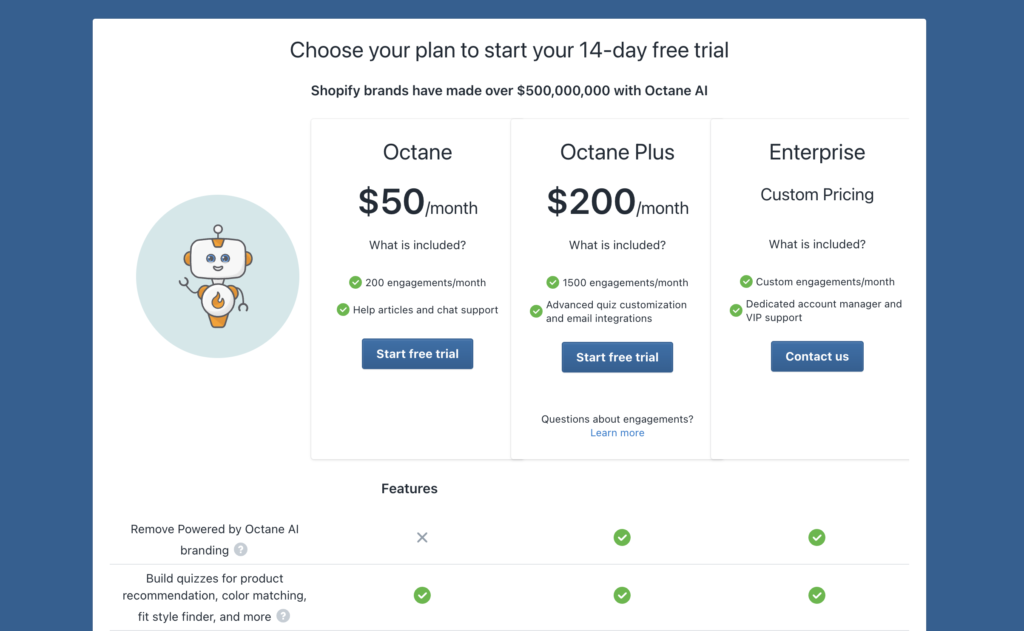The image size is (1024, 631).
Task: Click the Octane quiz-building checkmark
Action: 422,595
